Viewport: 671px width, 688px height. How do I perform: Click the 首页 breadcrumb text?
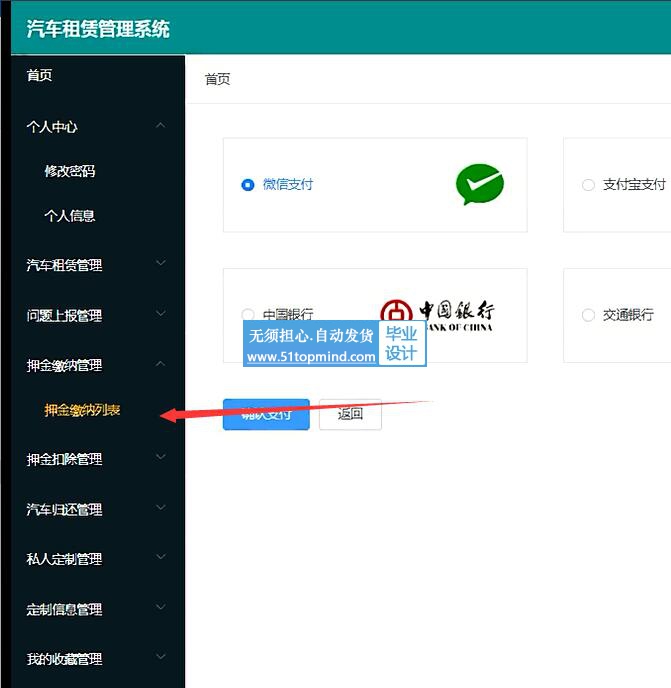point(218,79)
